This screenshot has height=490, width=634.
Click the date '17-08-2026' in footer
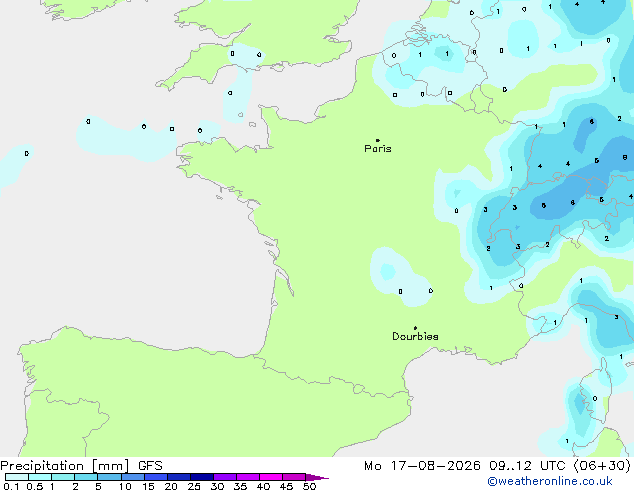click(x=435, y=466)
